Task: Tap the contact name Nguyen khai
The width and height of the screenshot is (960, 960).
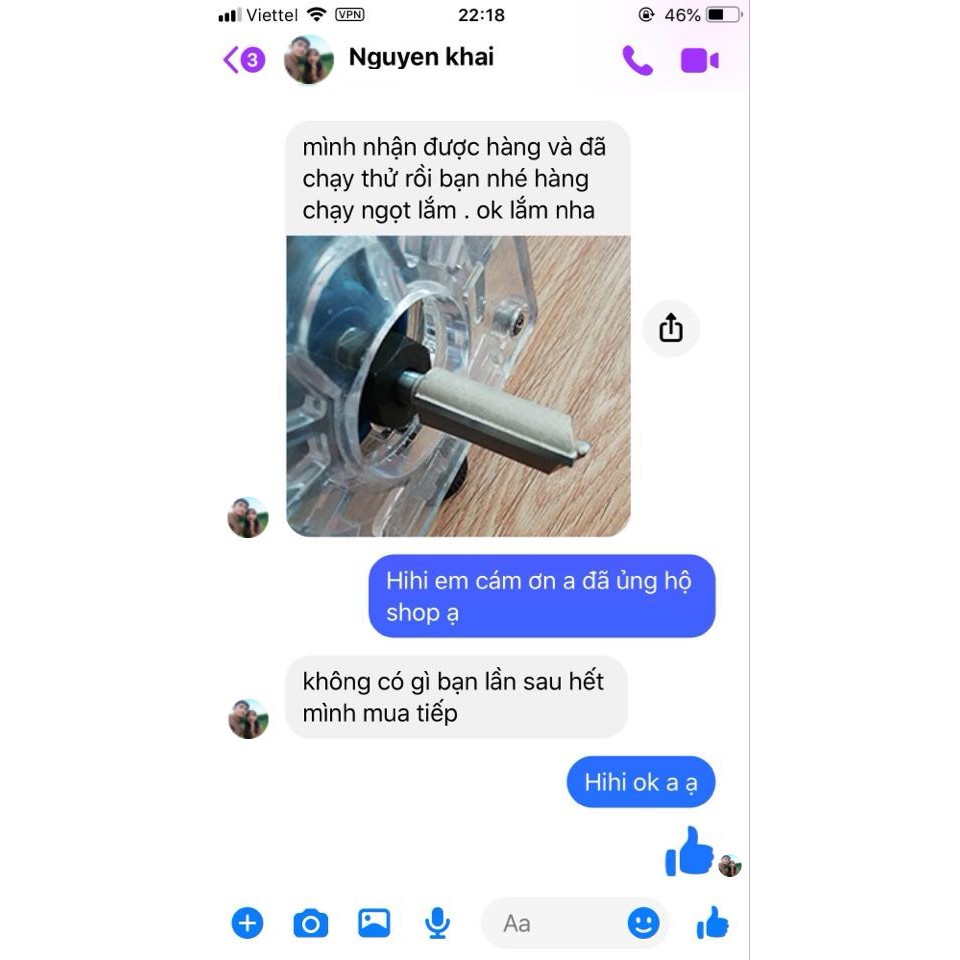Action: point(421,57)
